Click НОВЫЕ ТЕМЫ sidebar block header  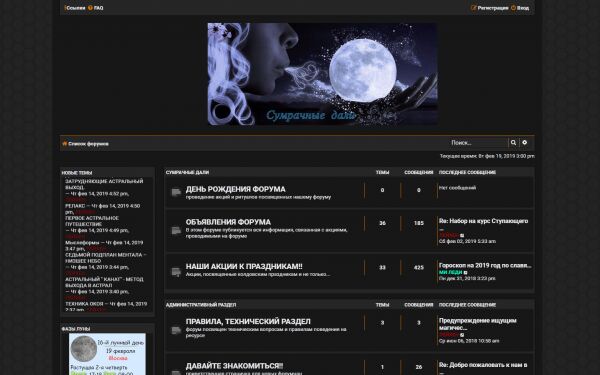point(77,173)
